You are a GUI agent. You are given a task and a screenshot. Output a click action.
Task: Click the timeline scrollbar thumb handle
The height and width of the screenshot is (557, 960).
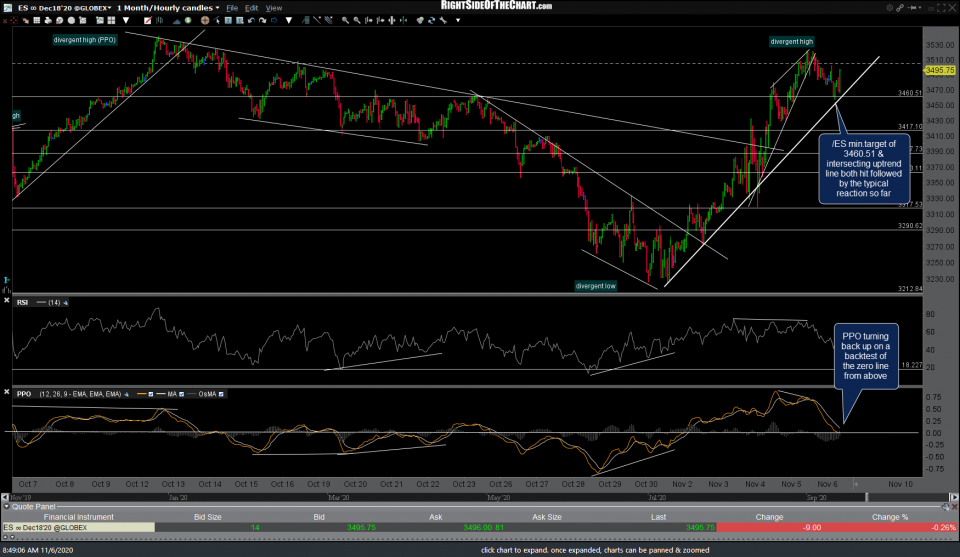[x=866, y=498]
